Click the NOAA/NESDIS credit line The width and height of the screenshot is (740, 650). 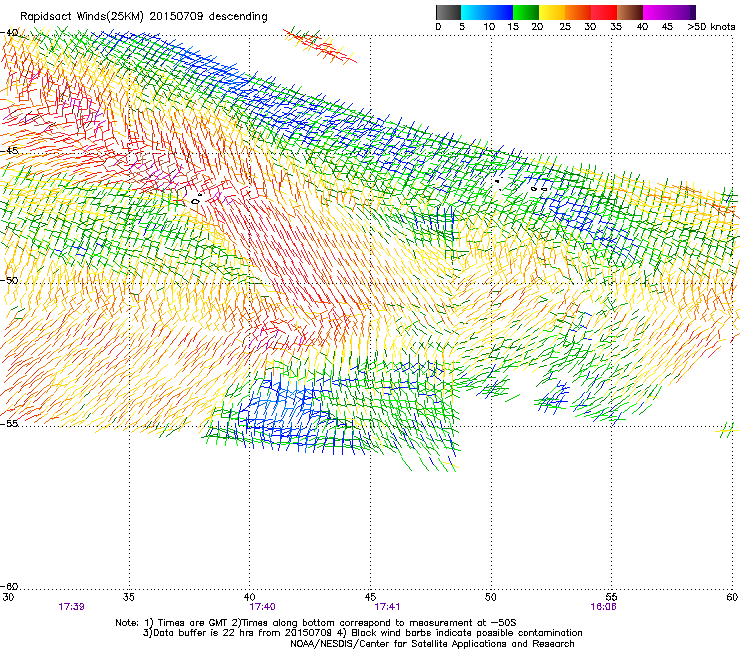click(432, 644)
